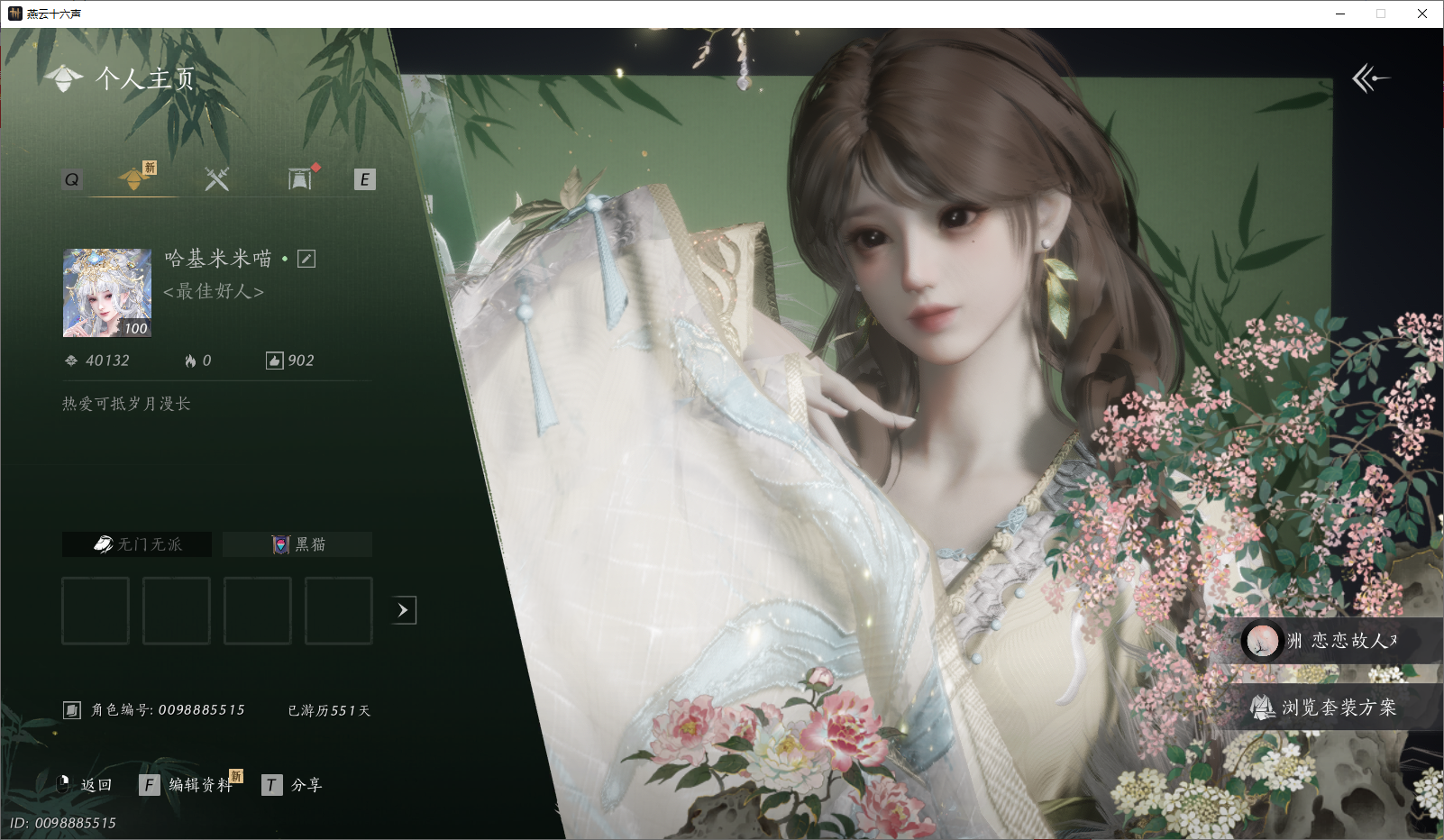Click the back arrow icon at top right

1370,78
